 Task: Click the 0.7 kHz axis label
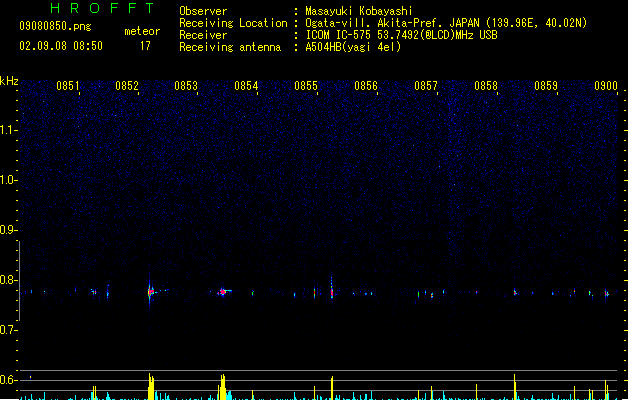[9, 330]
